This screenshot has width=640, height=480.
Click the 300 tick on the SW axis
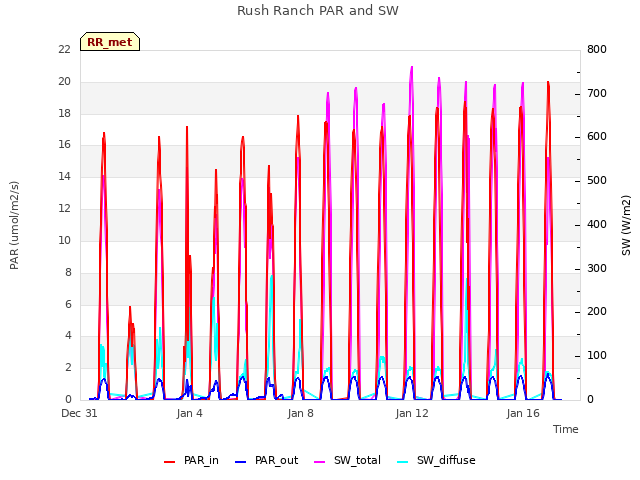click(596, 269)
